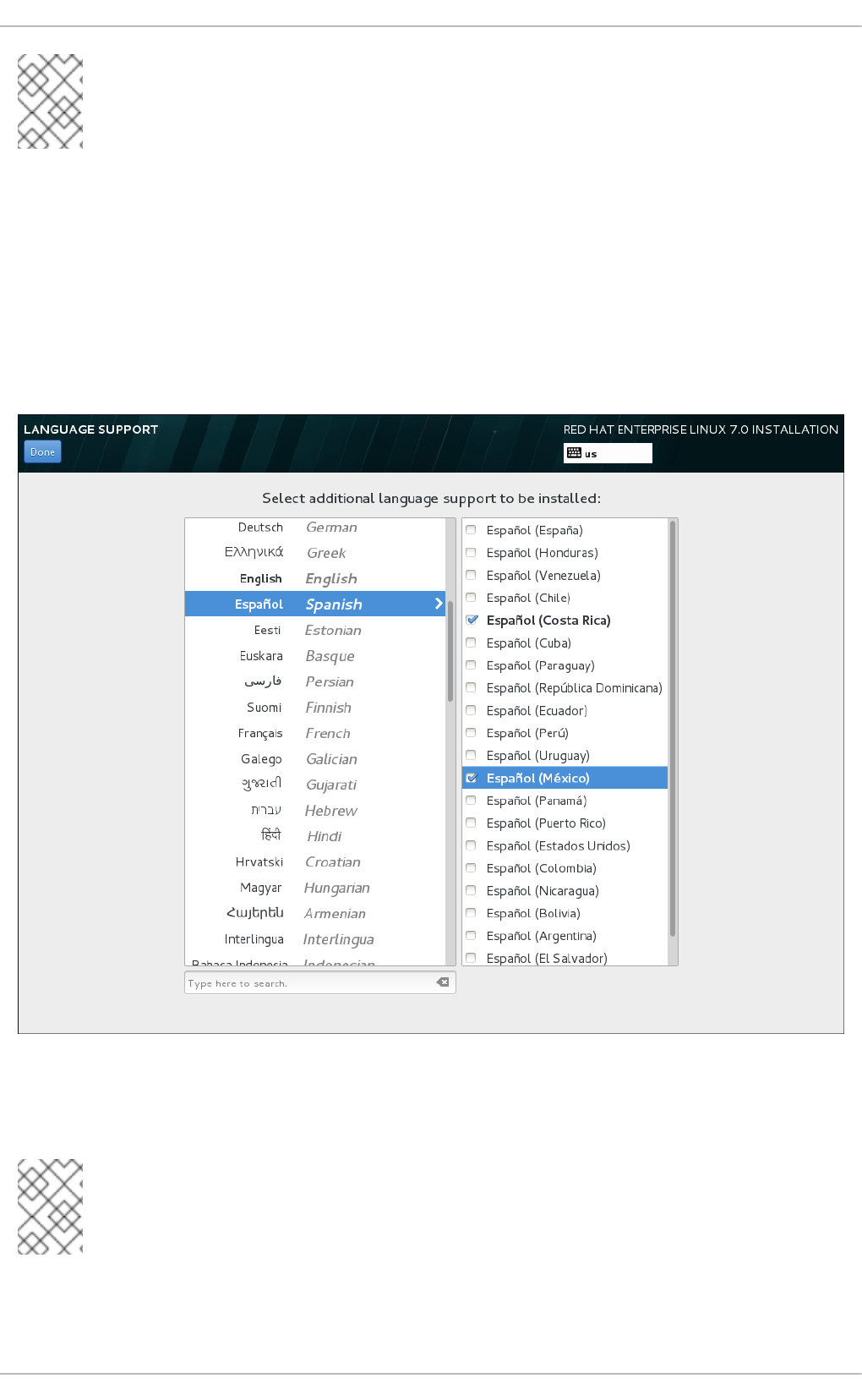Select Armenian in language list
Viewport: 862px width, 1400px height.
tap(315, 914)
